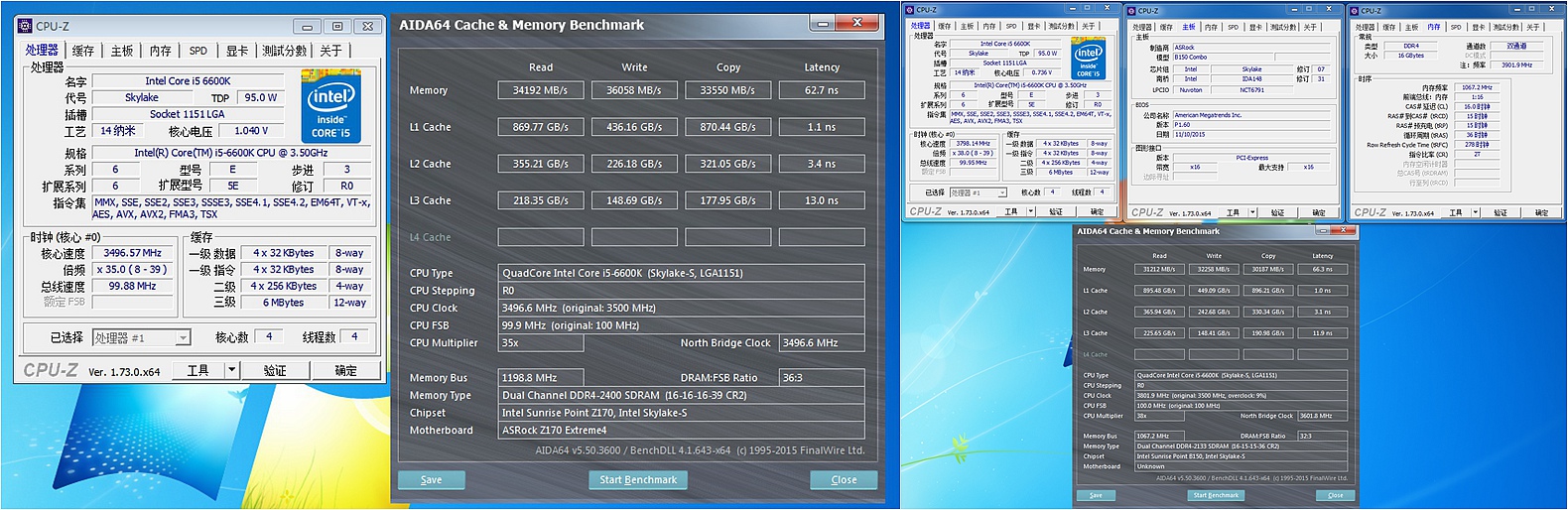Viewport: 1568px width, 510px height.
Task: Click L3 Cache Latency 13.0 ns value
Action: [x=822, y=200]
